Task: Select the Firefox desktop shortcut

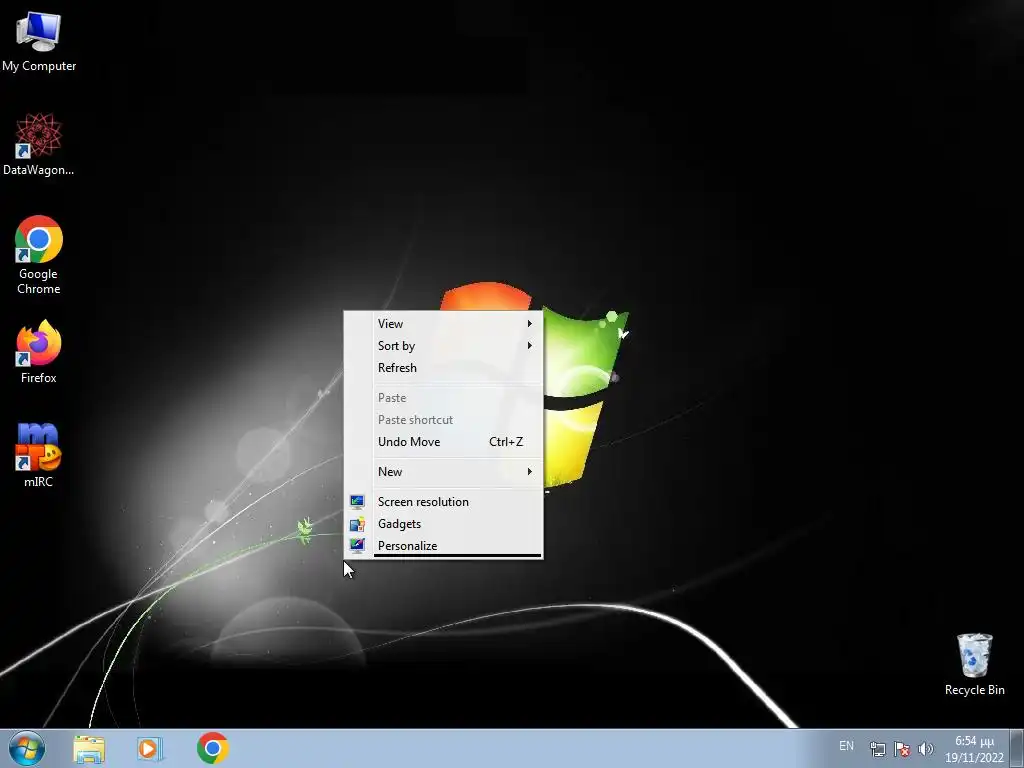Action: [39, 351]
